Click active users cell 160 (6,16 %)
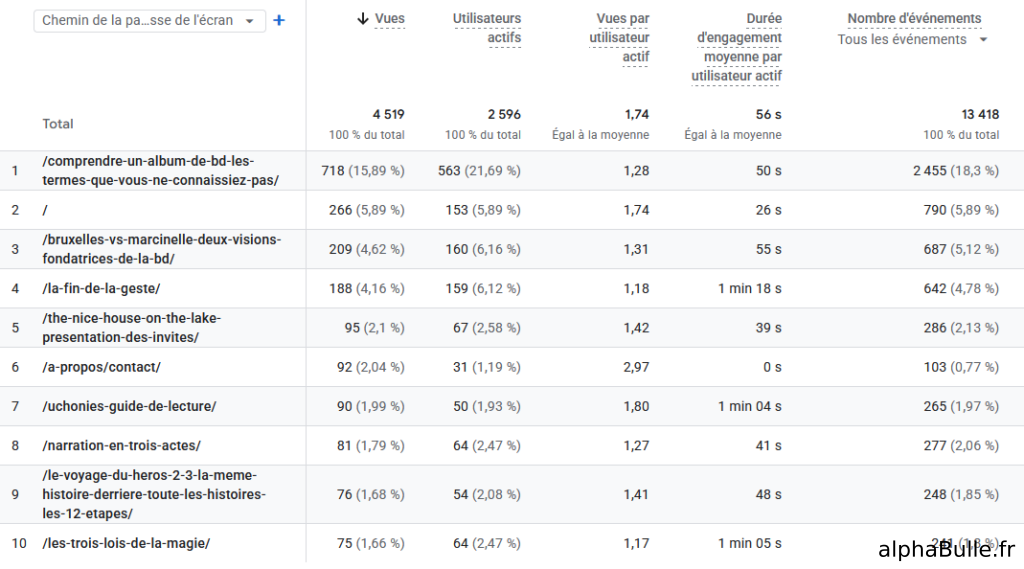 483,250
